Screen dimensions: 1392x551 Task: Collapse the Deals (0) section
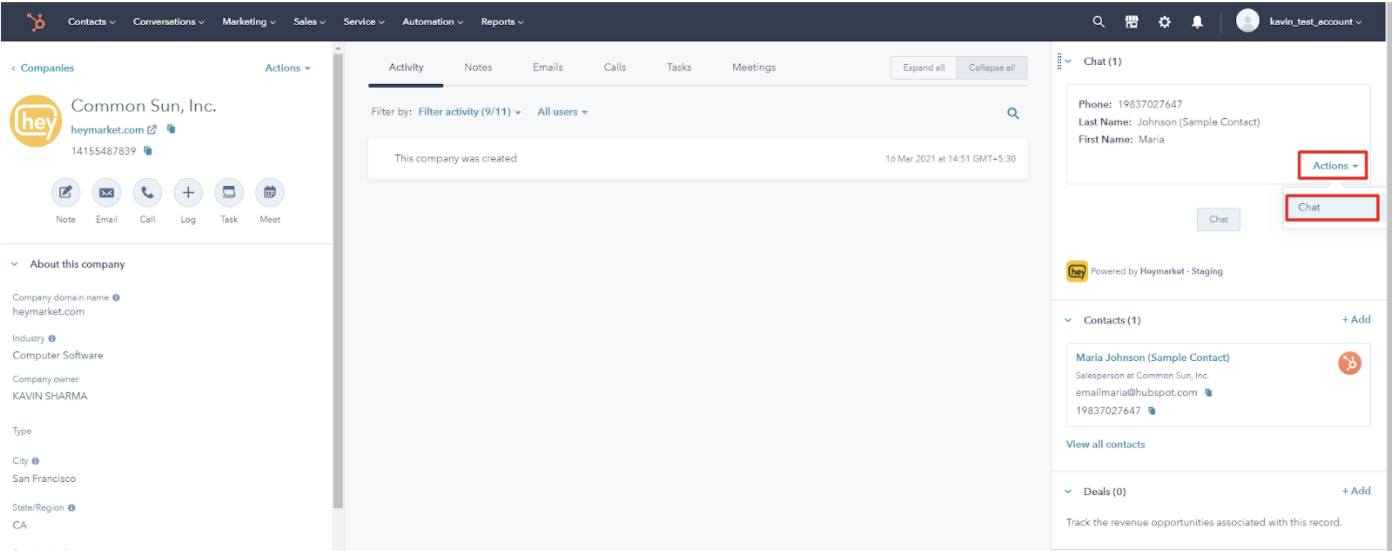(x=1069, y=491)
